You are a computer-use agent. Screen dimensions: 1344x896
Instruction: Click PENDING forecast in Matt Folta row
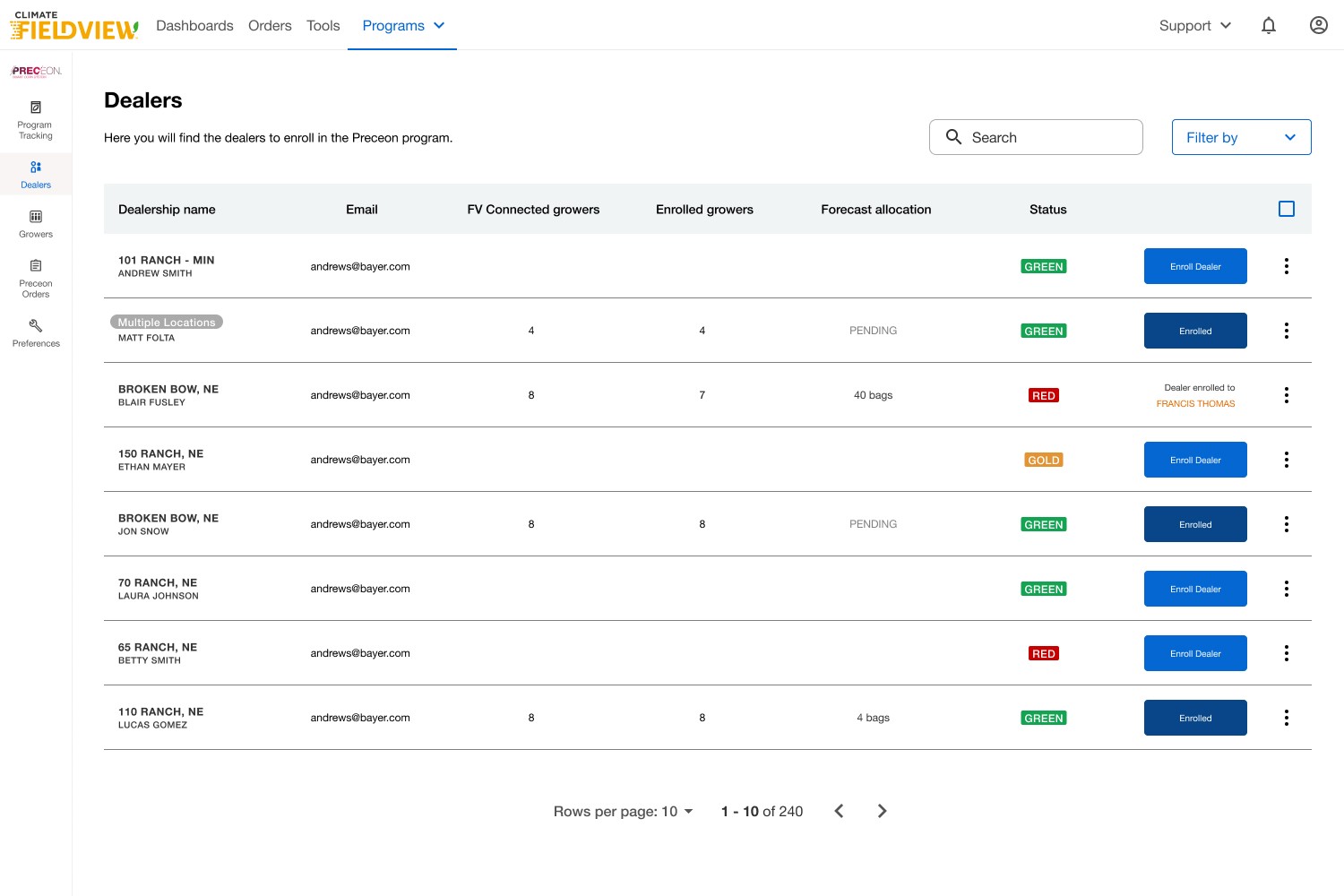click(873, 331)
